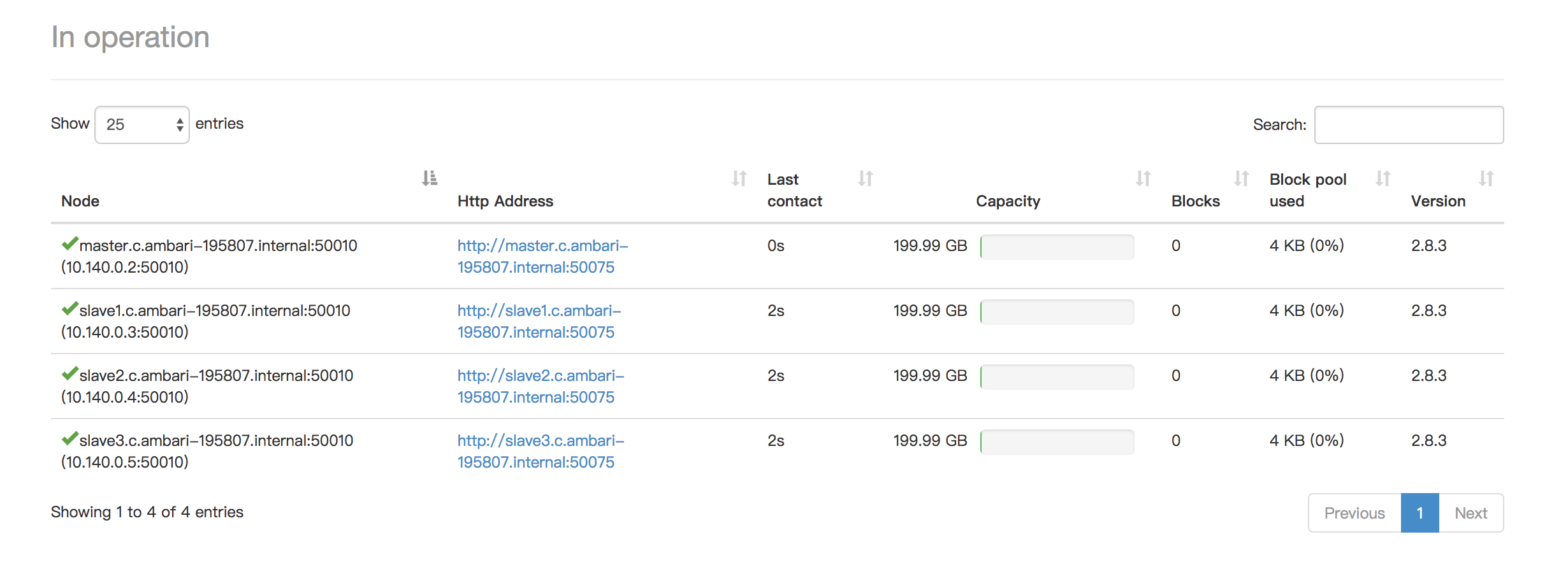Sort by Last contact column icon
This screenshot has height=567, width=1568.
pos(866,178)
